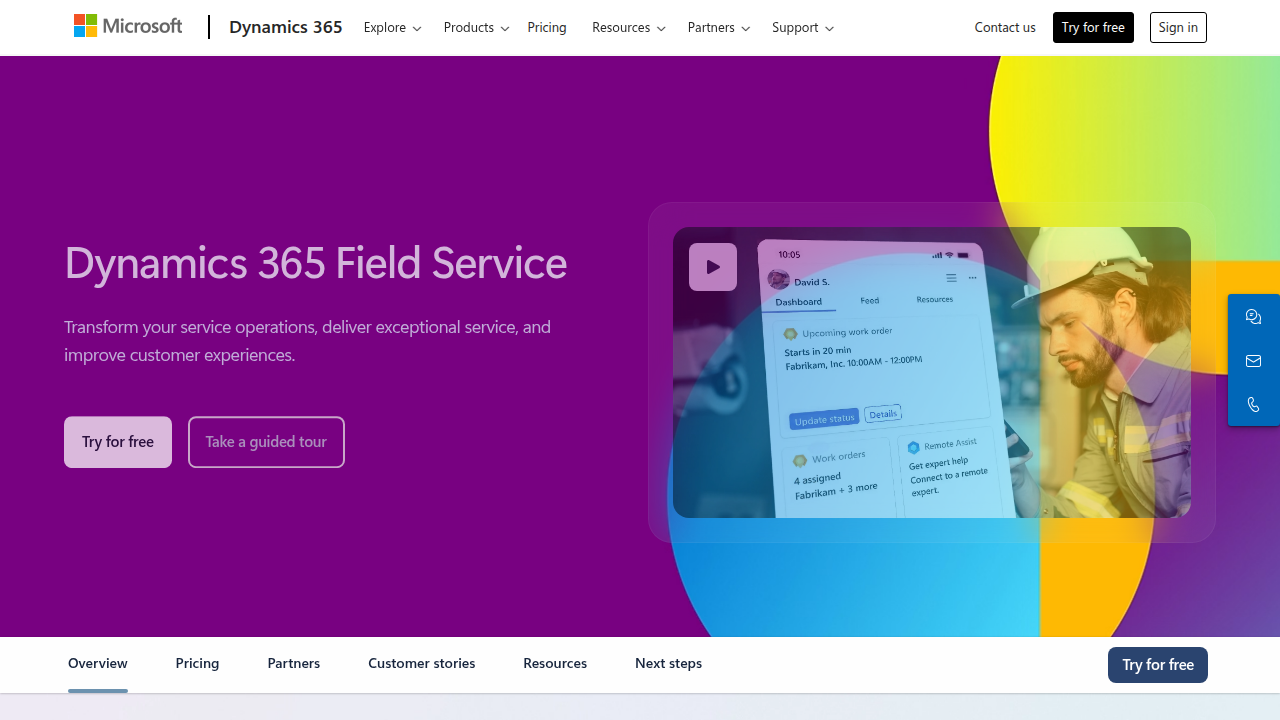Select the Resources tab in the section bar
The width and height of the screenshot is (1280, 720).
pos(555,664)
